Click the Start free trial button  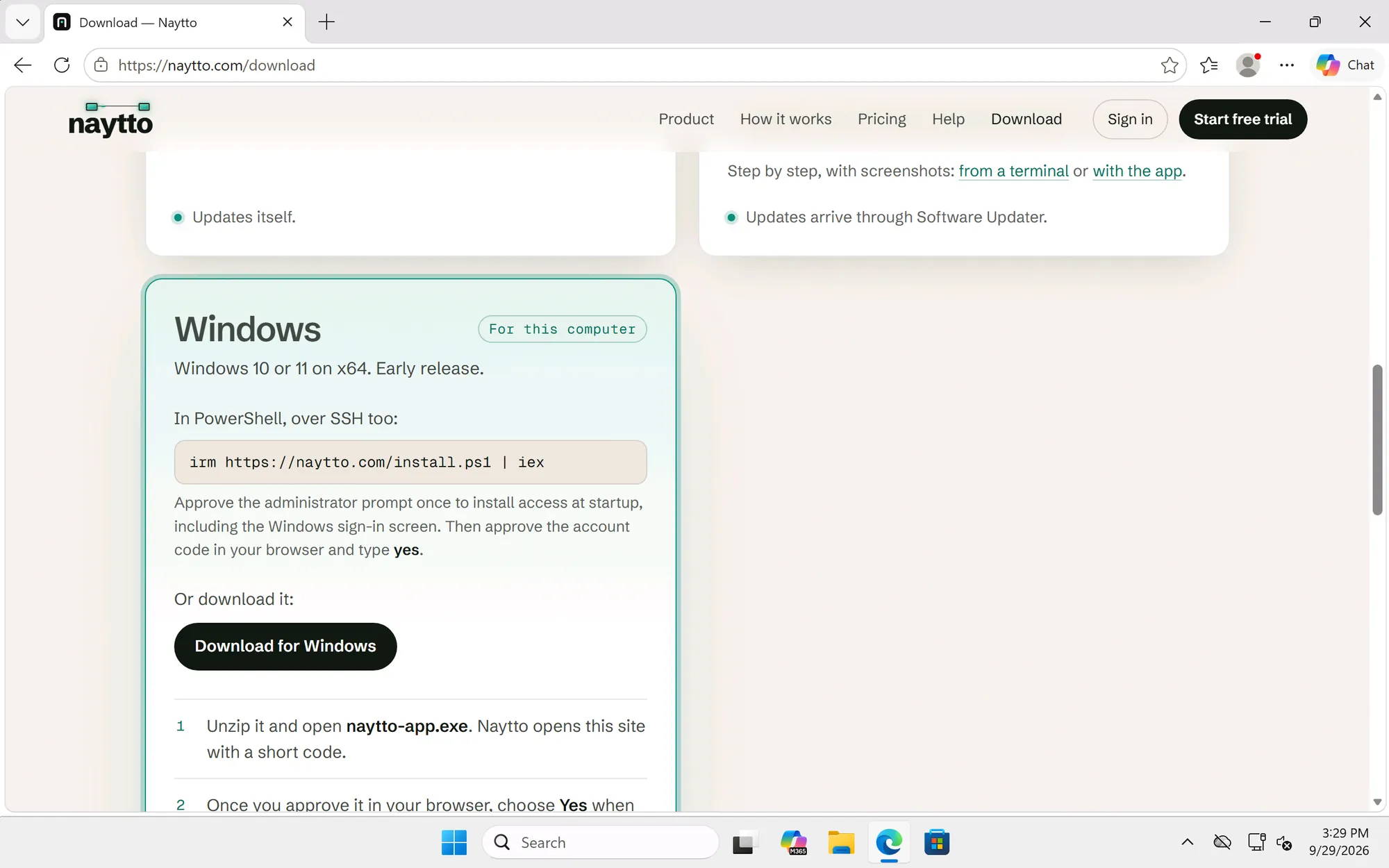(x=1242, y=119)
